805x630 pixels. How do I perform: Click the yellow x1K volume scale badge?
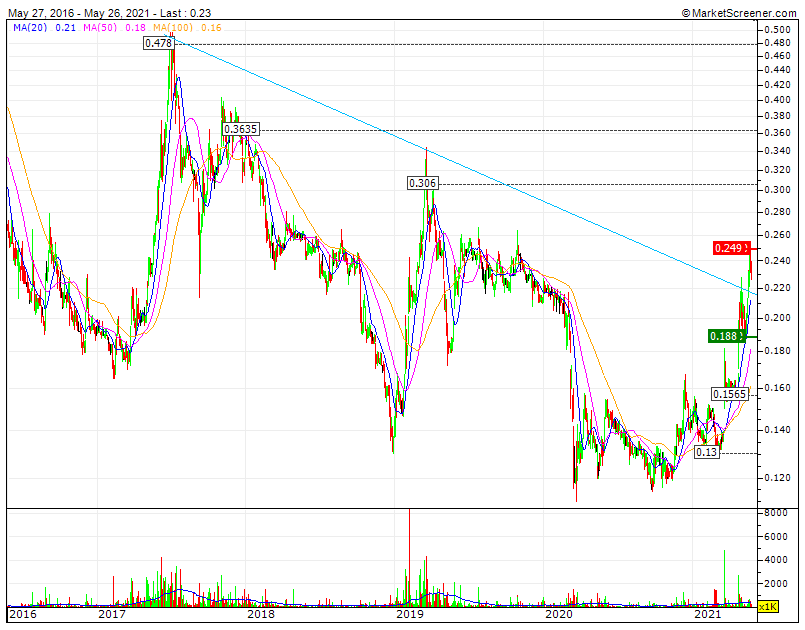768,607
